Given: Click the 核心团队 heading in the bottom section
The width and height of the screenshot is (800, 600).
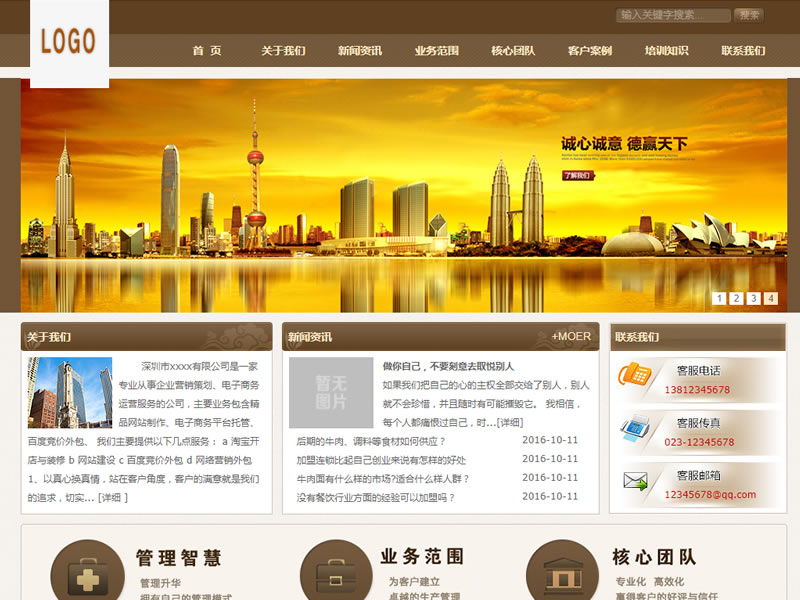Looking at the screenshot, I should click(x=655, y=557).
